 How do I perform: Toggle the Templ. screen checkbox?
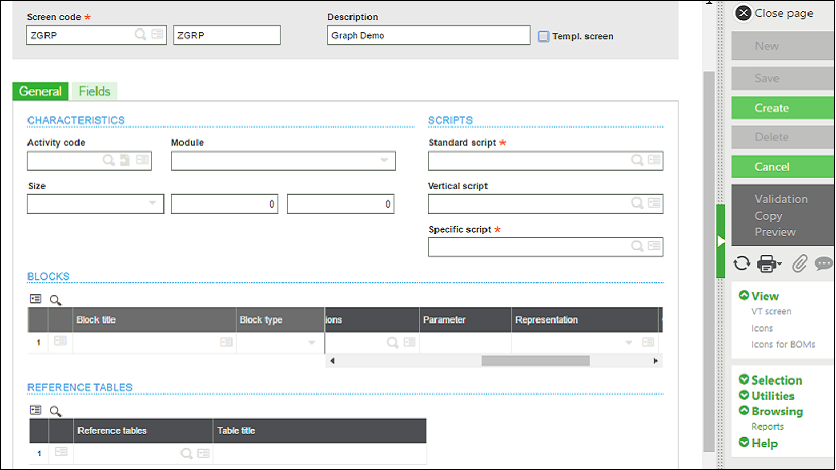click(543, 36)
